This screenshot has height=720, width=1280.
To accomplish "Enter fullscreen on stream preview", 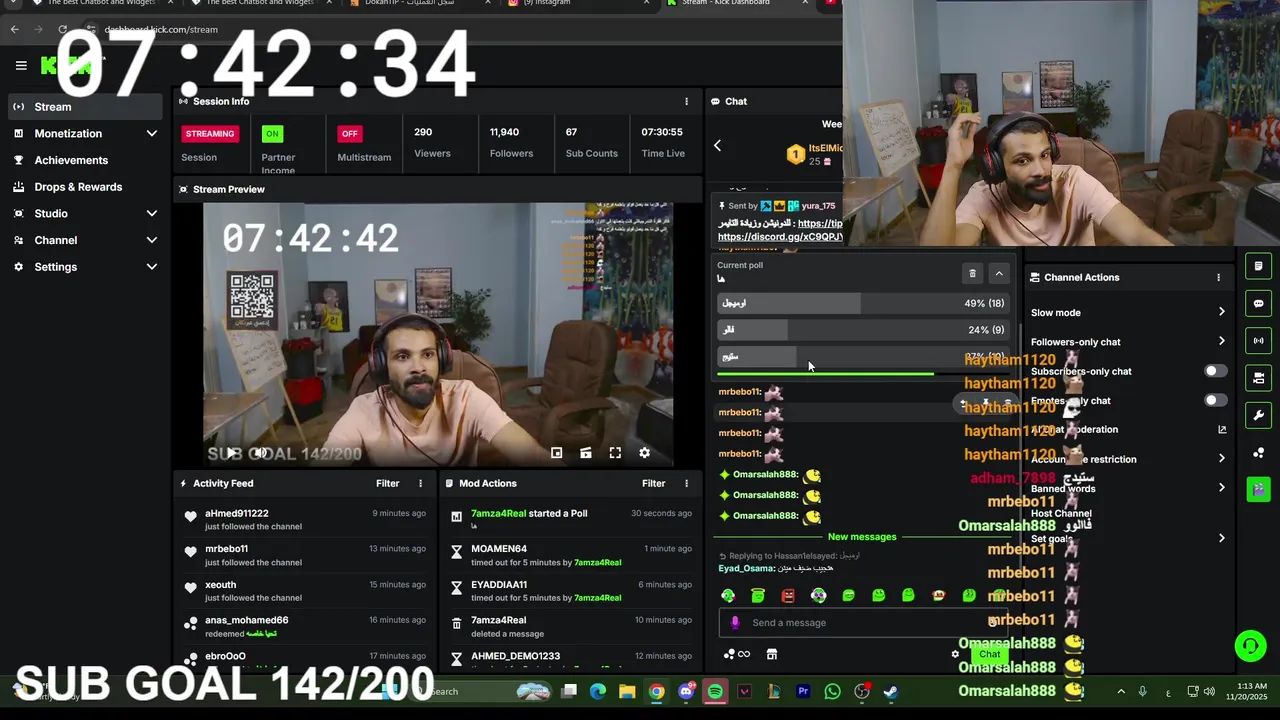I will (x=615, y=453).
